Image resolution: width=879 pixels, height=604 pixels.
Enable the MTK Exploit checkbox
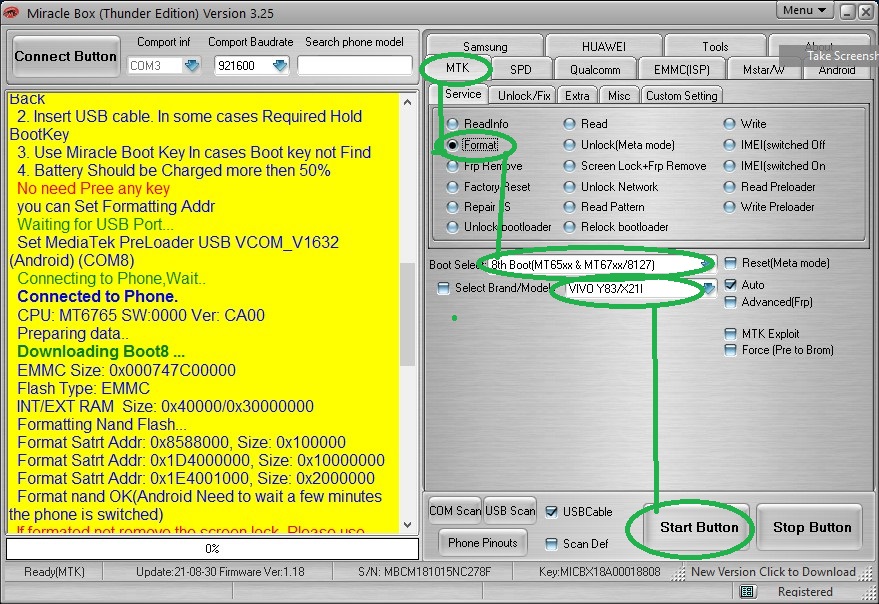coord(730,334)
